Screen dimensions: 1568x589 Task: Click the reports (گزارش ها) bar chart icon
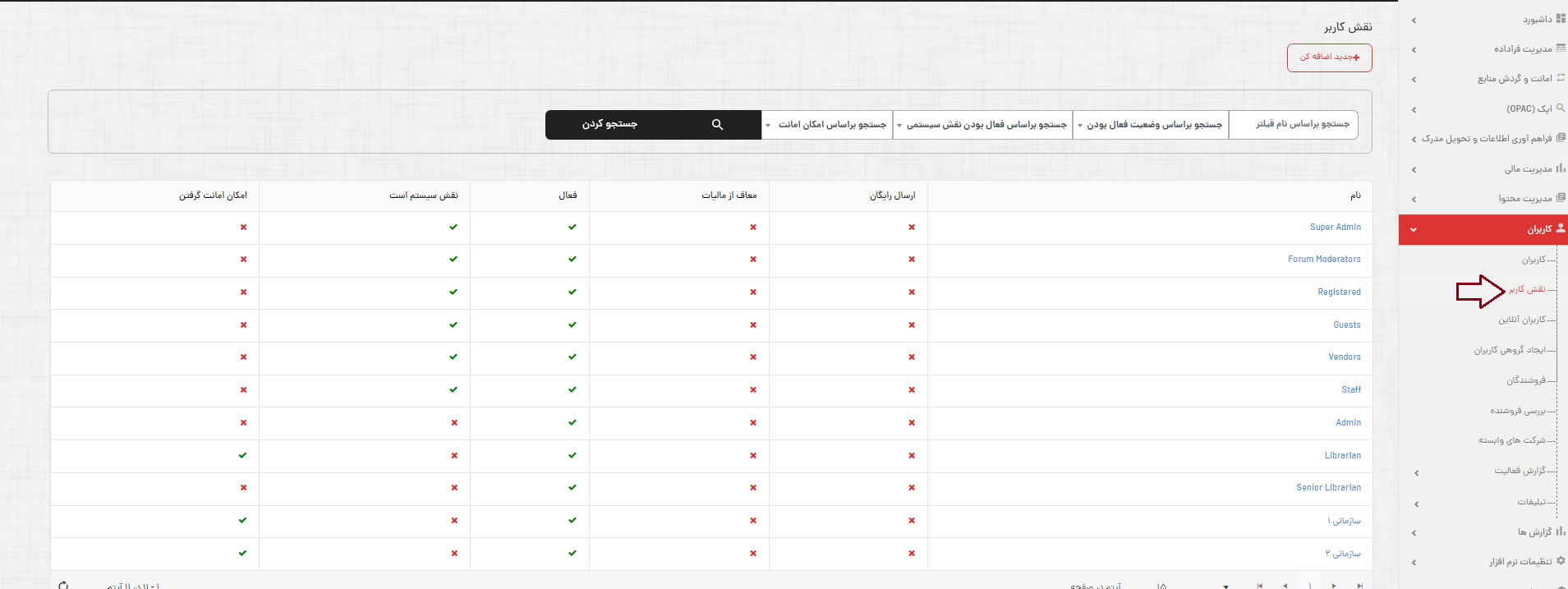pyautogui.click(x=1561, y=531)
